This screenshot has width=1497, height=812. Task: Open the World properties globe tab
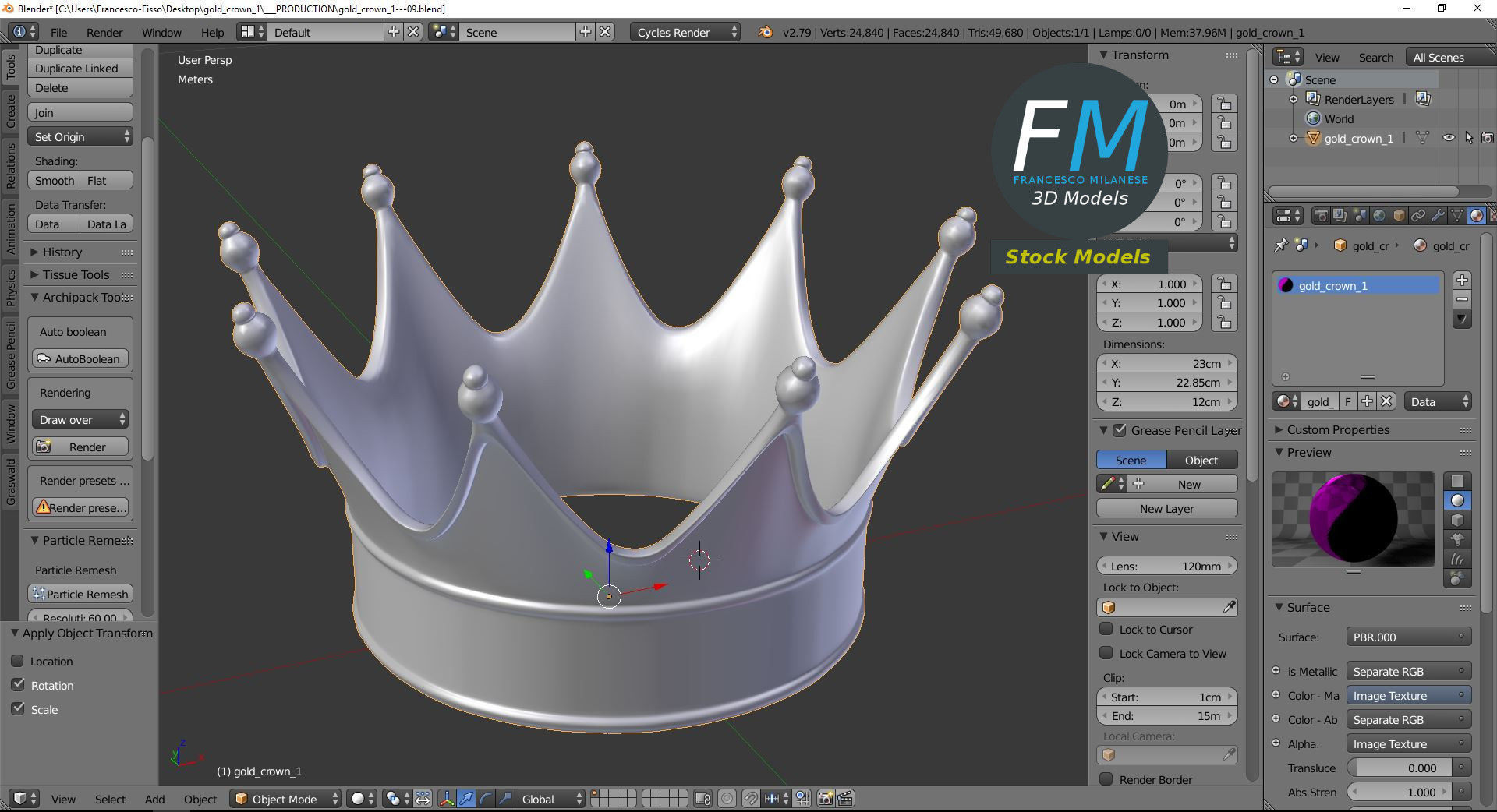tap(1379, 216)
